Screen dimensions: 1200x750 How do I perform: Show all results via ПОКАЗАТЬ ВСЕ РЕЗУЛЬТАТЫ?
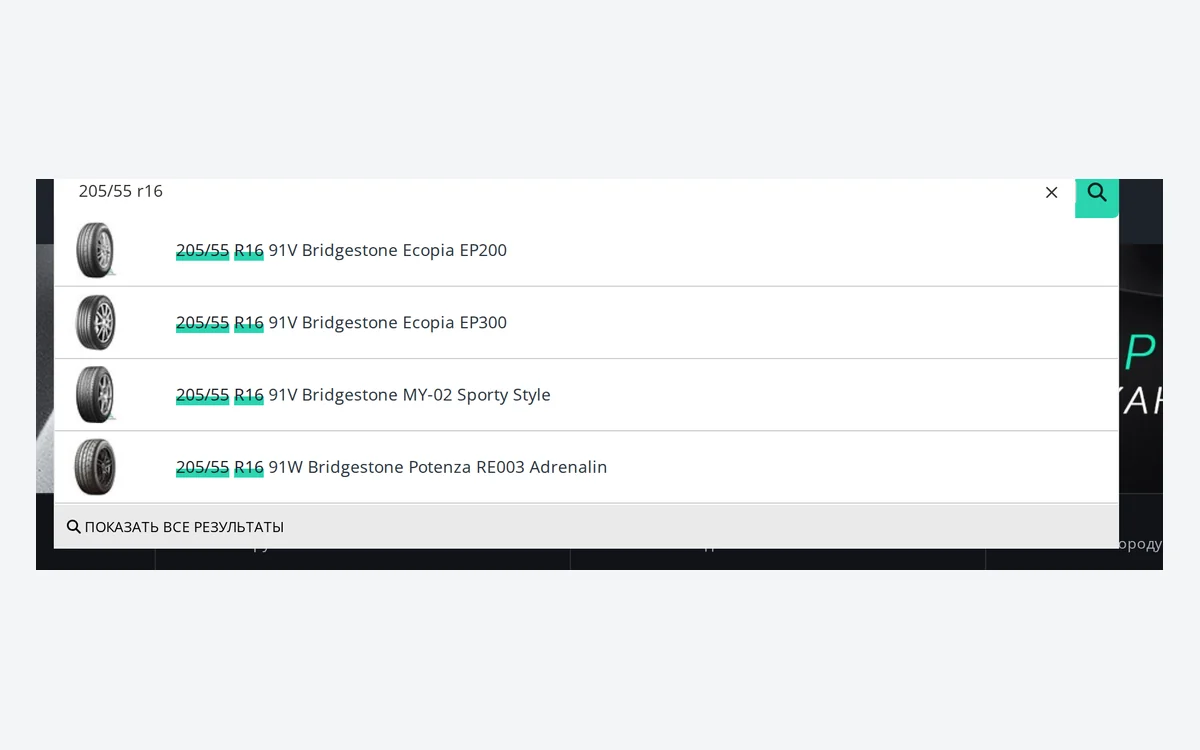(x=586, y=527)
